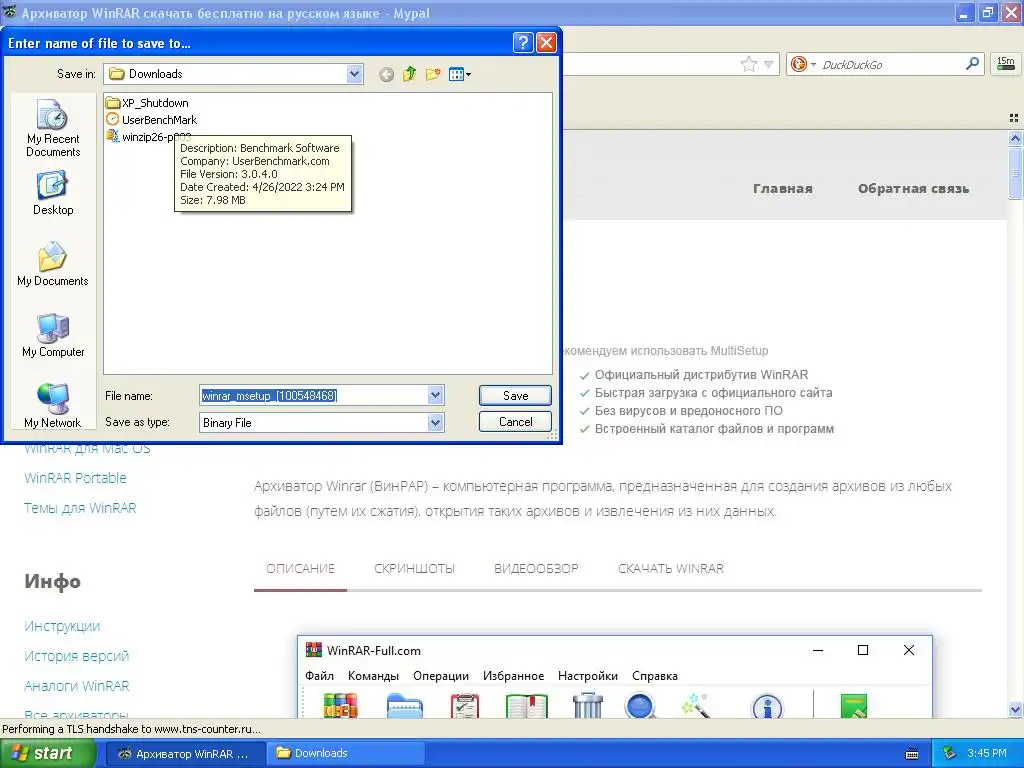
Task: Minimize the Mypal browser window
Action: [965, 12]
